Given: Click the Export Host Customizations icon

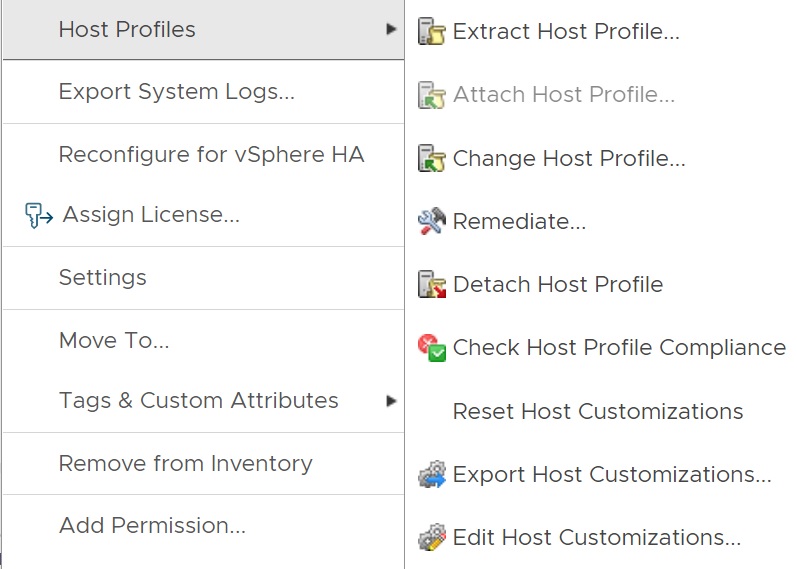Looking at the screenshot, I should [431, 474].
